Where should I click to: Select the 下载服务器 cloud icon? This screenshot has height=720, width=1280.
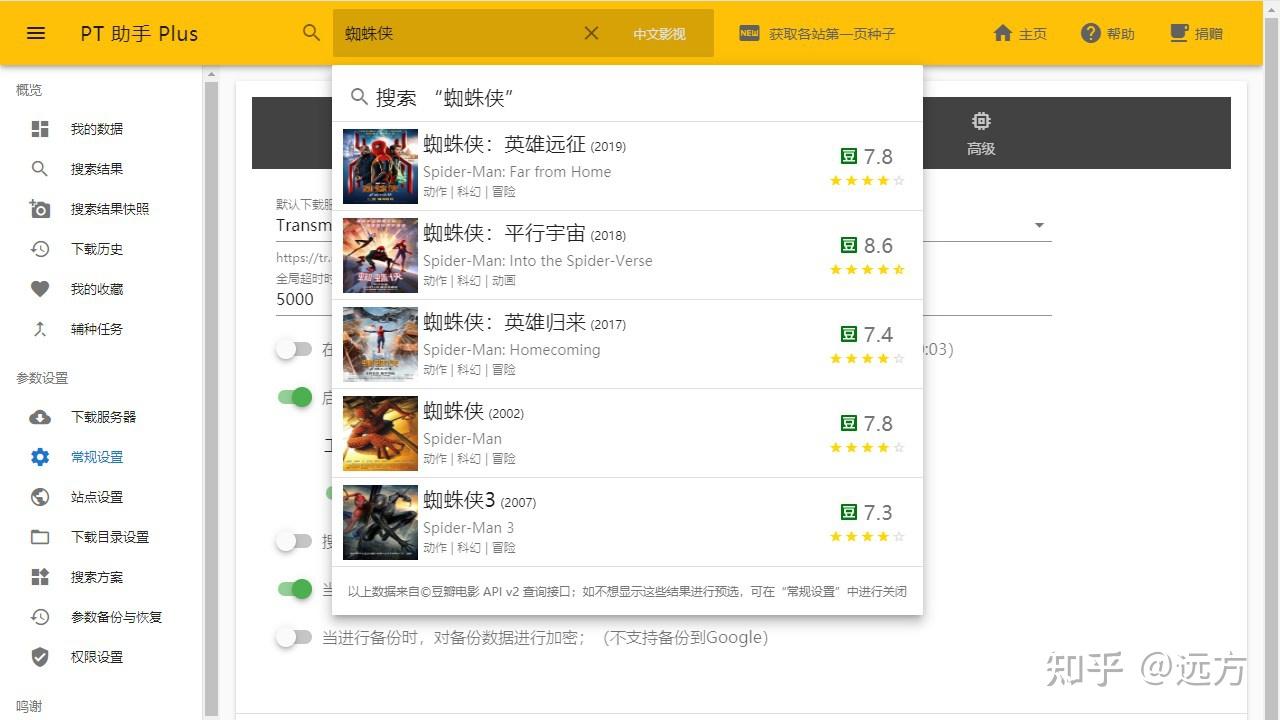(x=40, y=416)
